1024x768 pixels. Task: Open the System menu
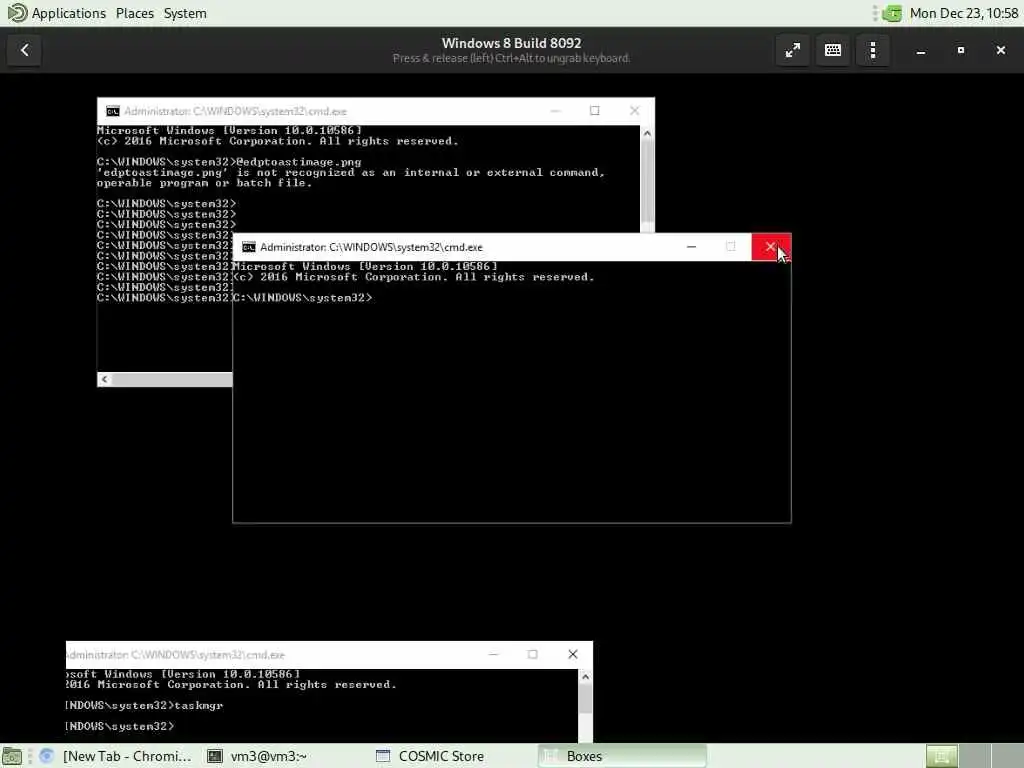[185, 13]
